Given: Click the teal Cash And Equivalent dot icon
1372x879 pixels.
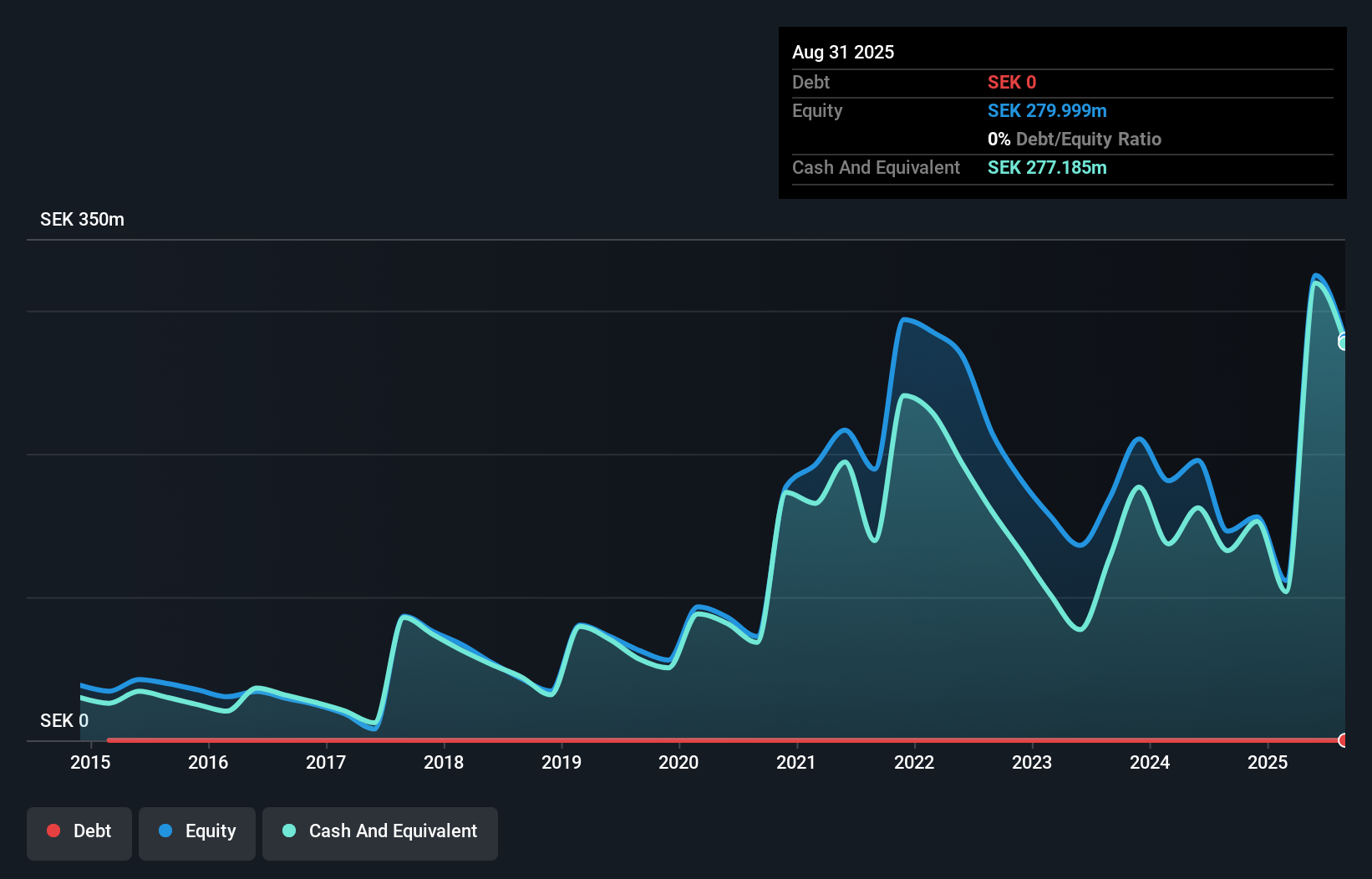Looking at the screenshot, I should point(288,831).
